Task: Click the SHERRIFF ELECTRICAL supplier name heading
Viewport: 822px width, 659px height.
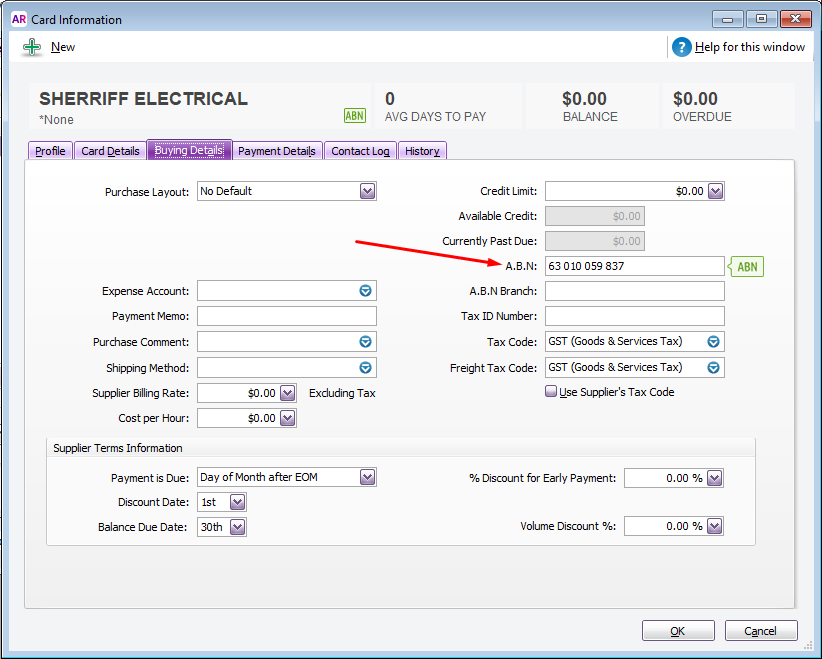Action: coord(143,99)
